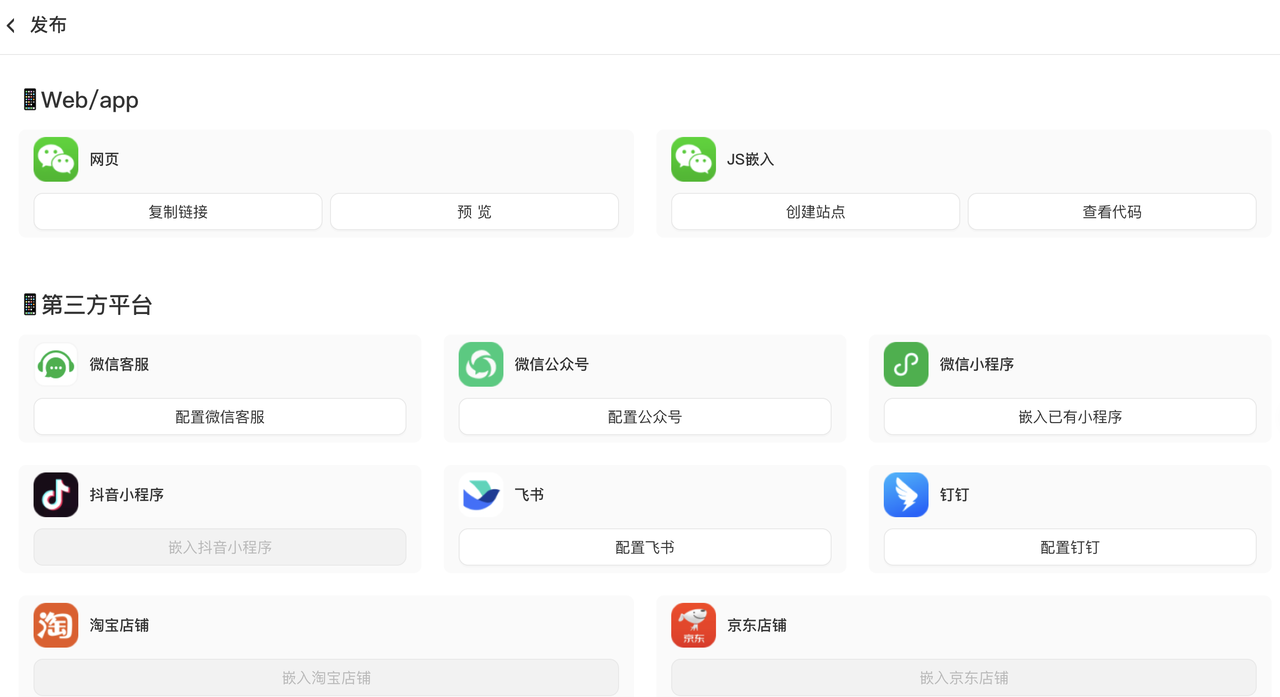The height and width of the screenshot is (697, 1280).
Task: Click the 微信小程序 icon
Action: tap(906, 364)
